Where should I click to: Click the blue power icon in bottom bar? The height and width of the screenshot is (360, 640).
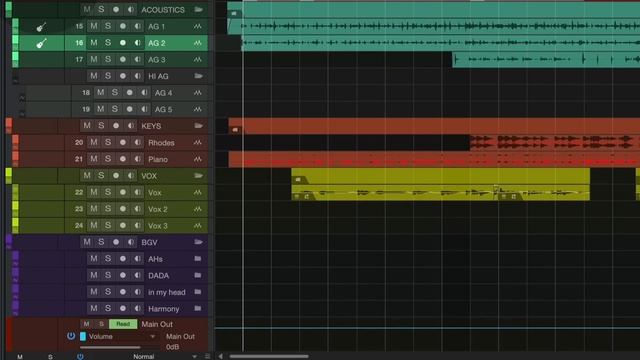(x=80, y=356)
